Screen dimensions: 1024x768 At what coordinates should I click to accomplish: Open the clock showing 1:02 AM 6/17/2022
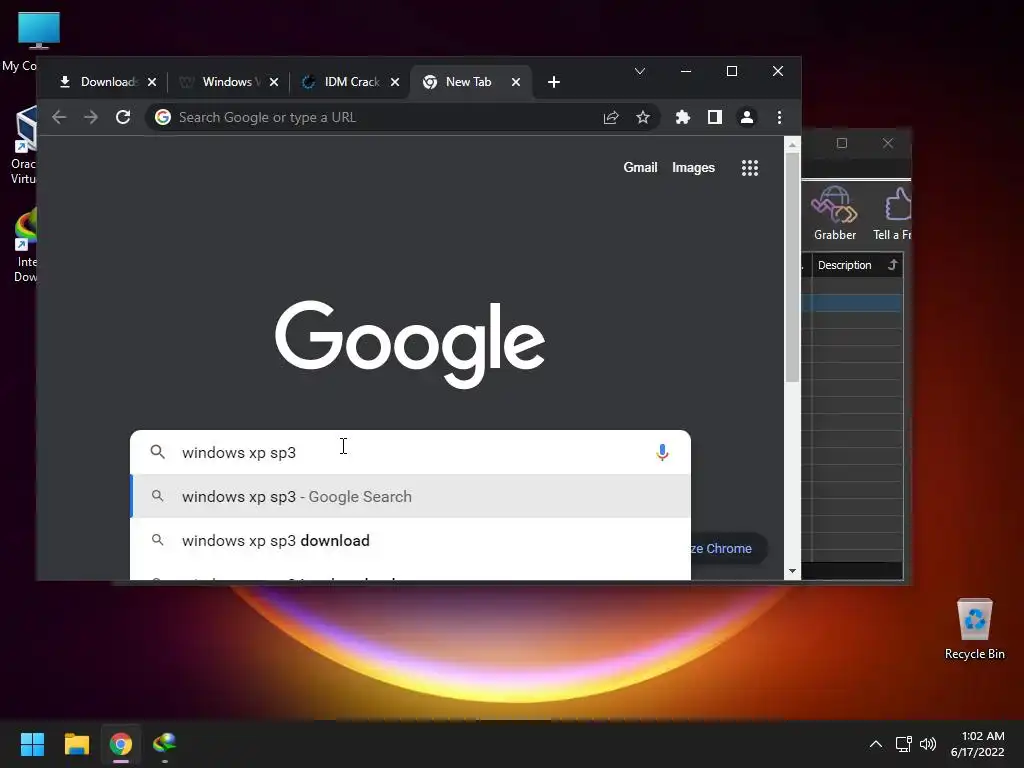(978, 744)
